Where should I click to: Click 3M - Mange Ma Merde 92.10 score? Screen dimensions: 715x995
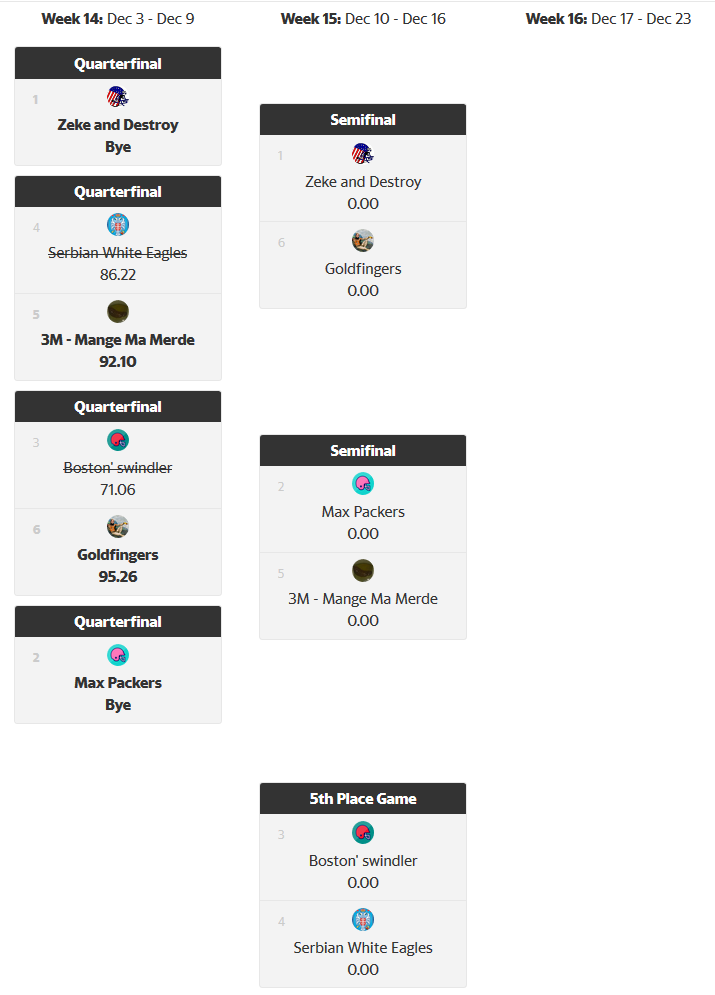click(118, 362)
